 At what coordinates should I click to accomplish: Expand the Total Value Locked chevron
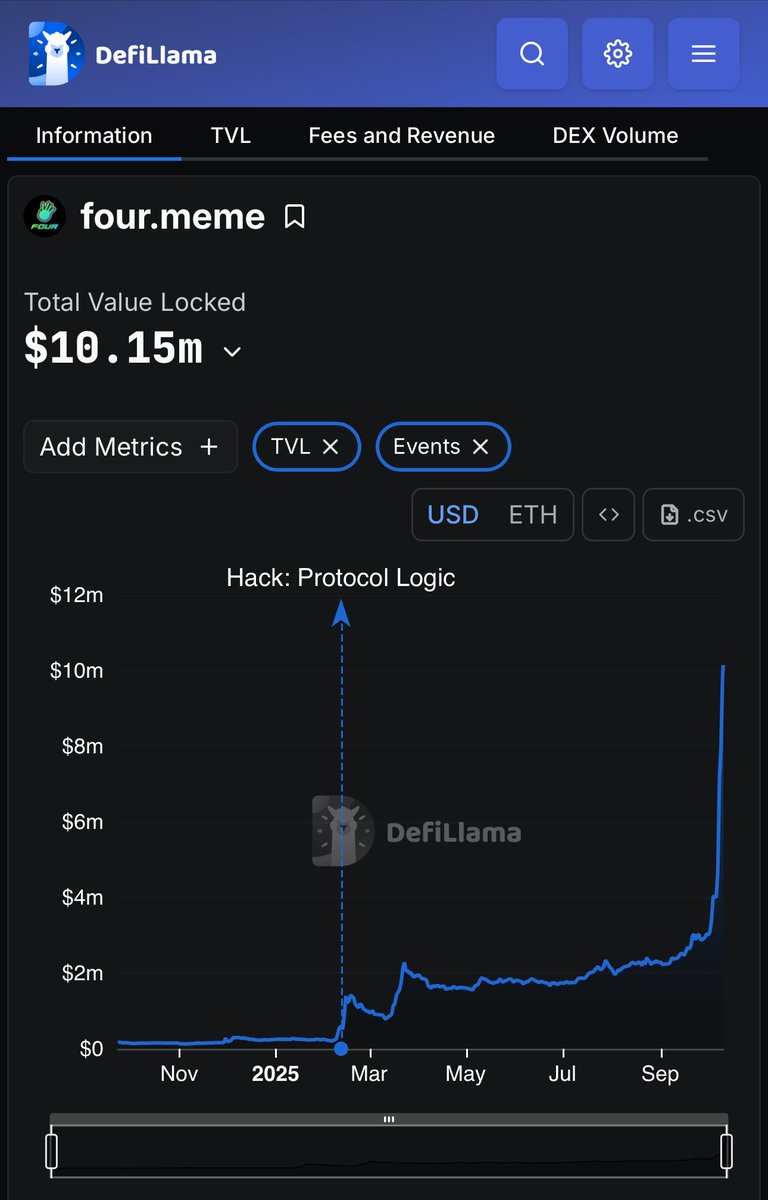tap(232, 352)
